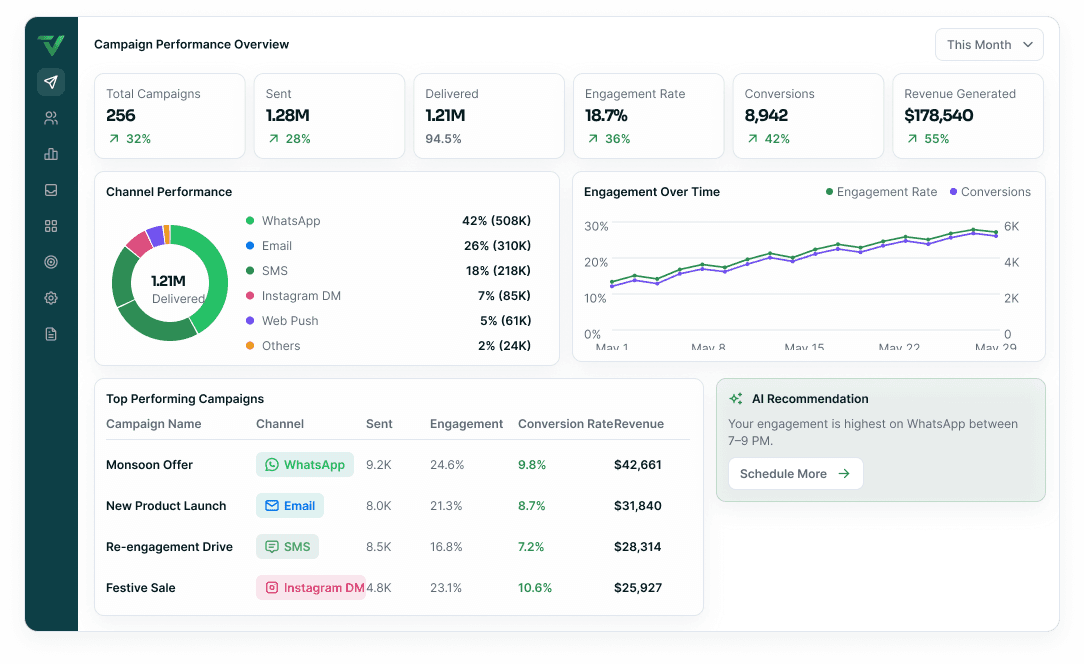Click Schedule More button
Screen dimensions: 1084x664
[796, 474]
